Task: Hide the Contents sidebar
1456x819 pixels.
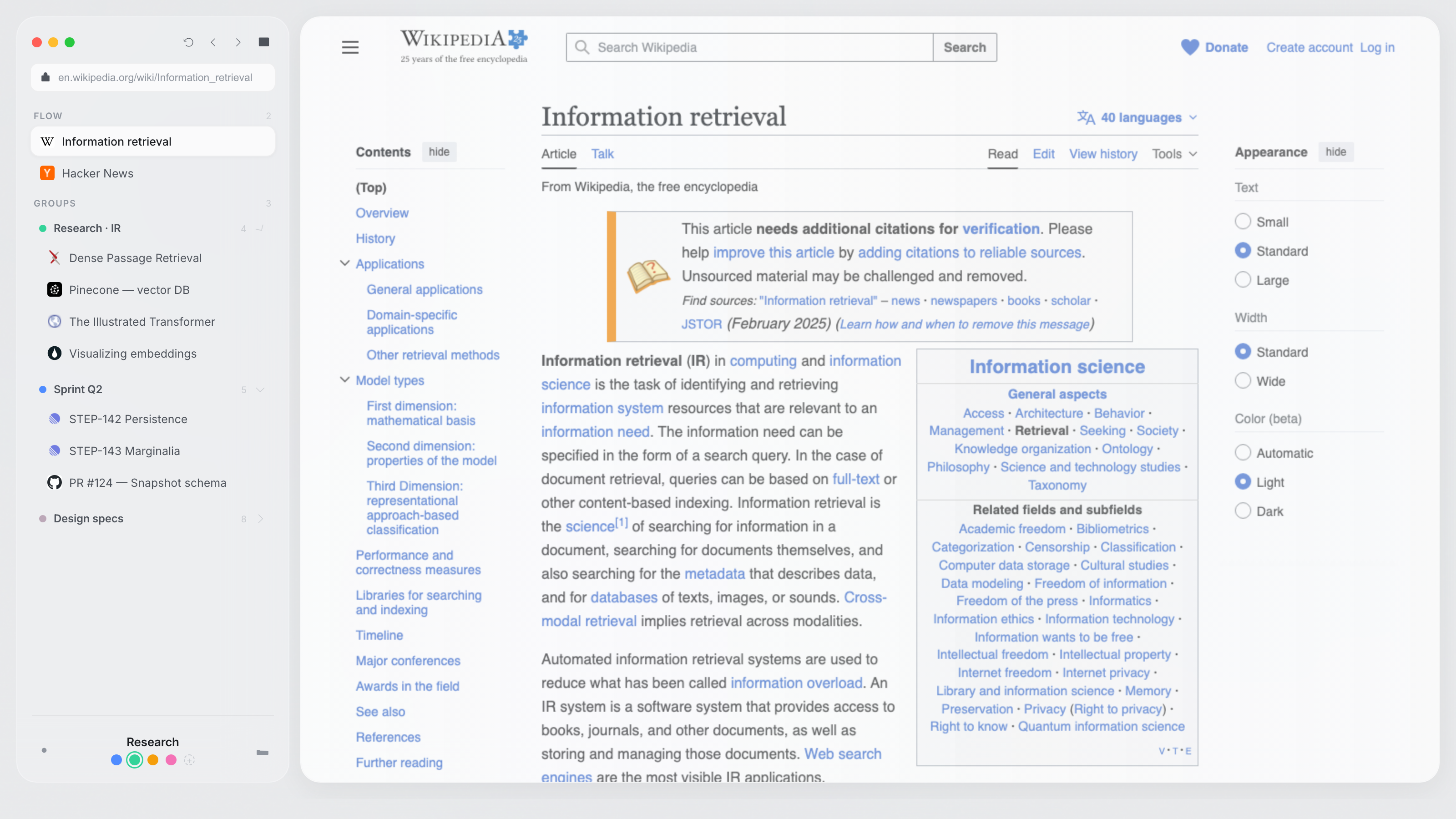Action: coord(439,152)
